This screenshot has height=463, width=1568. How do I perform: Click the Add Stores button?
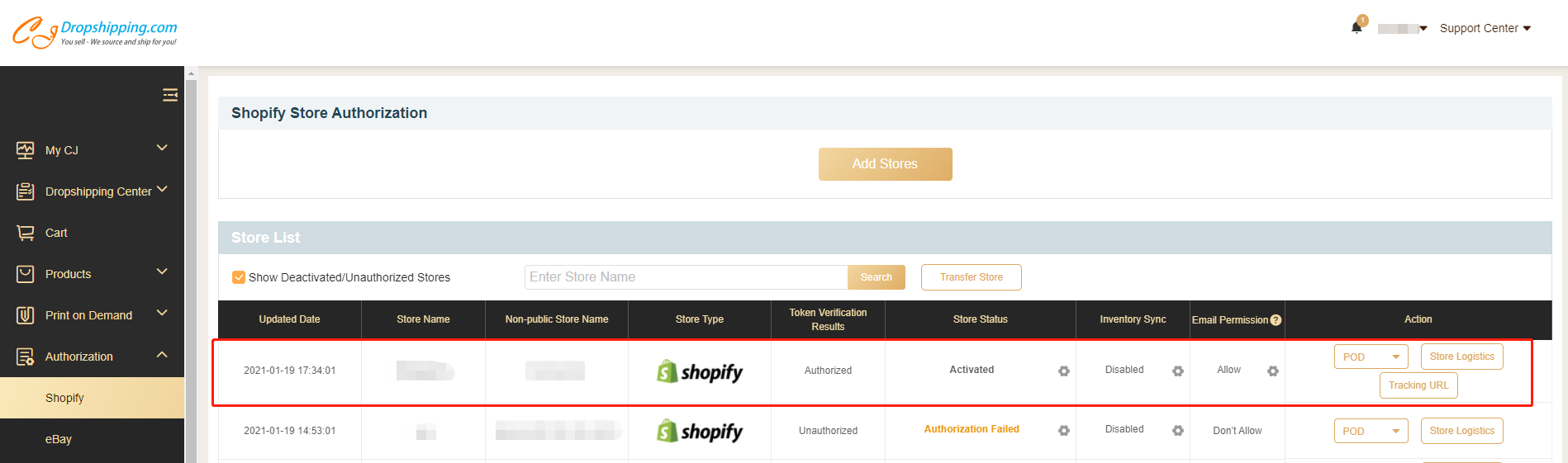(885, 164)
